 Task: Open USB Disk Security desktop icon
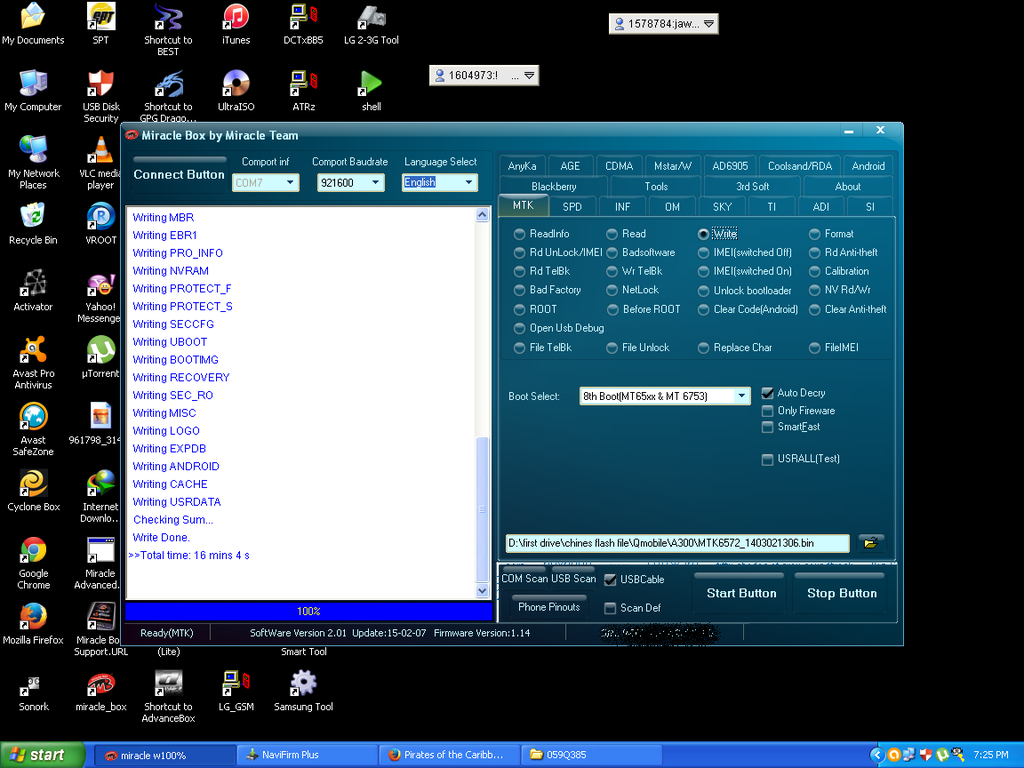click(101, 96)
